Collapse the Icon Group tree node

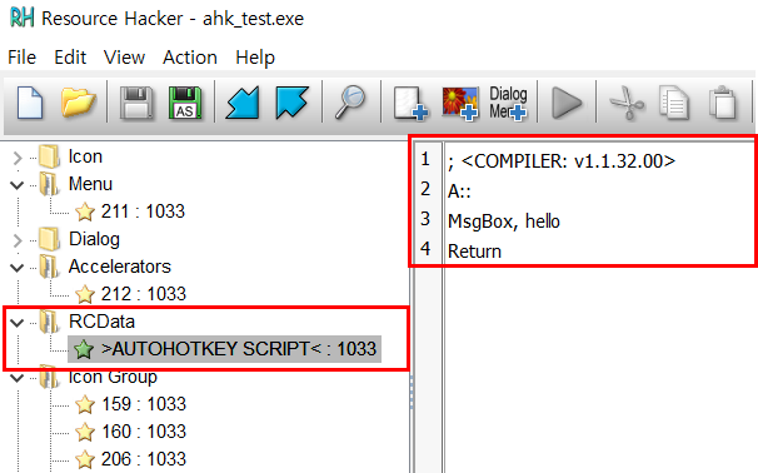coord(17,378)
